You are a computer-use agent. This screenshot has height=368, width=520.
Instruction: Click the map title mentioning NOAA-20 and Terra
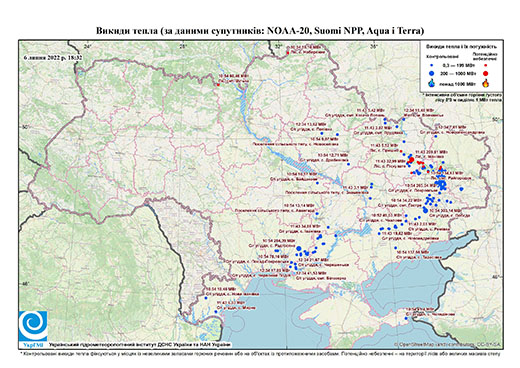point(260,31)
